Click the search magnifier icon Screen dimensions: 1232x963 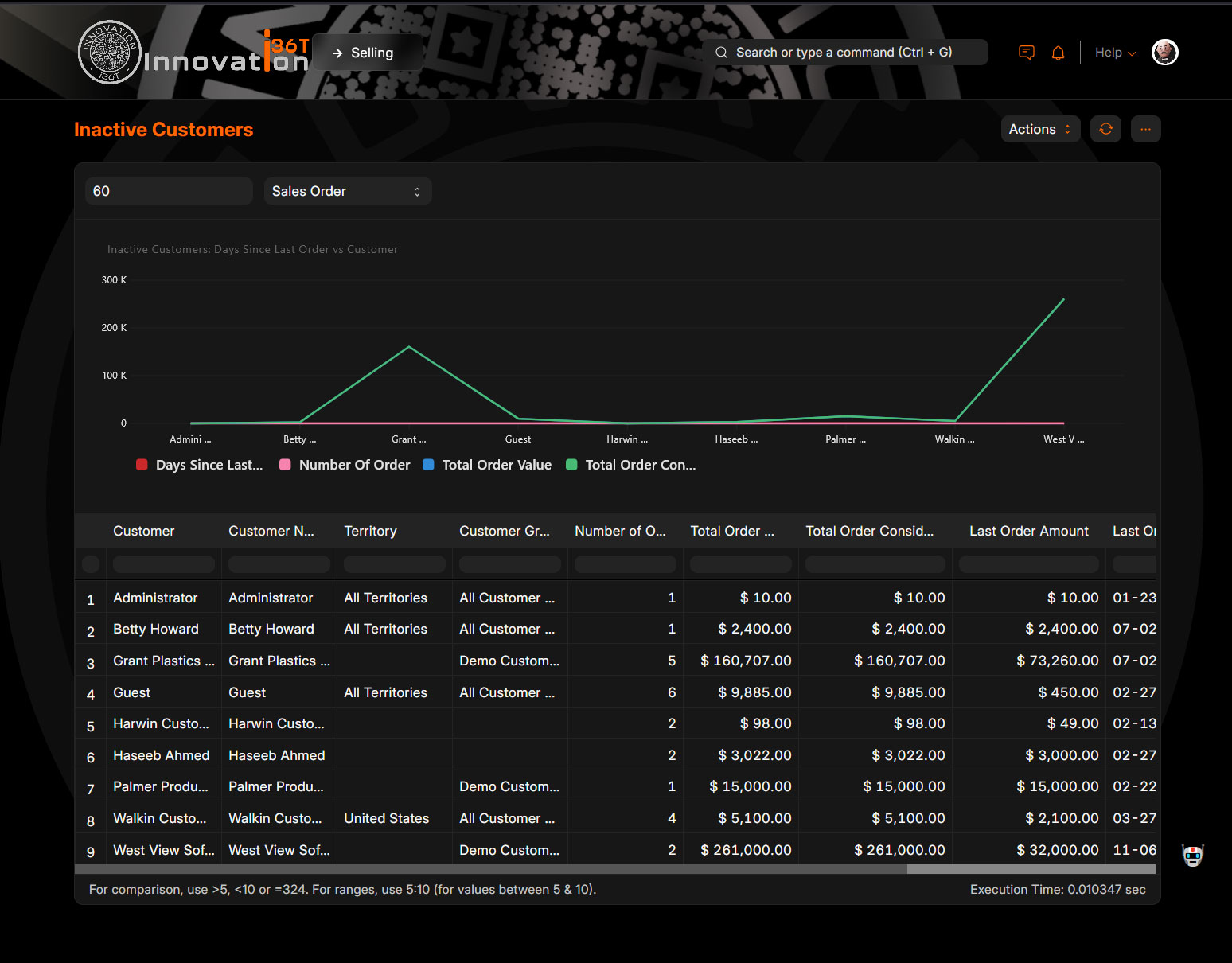[721, 53]
